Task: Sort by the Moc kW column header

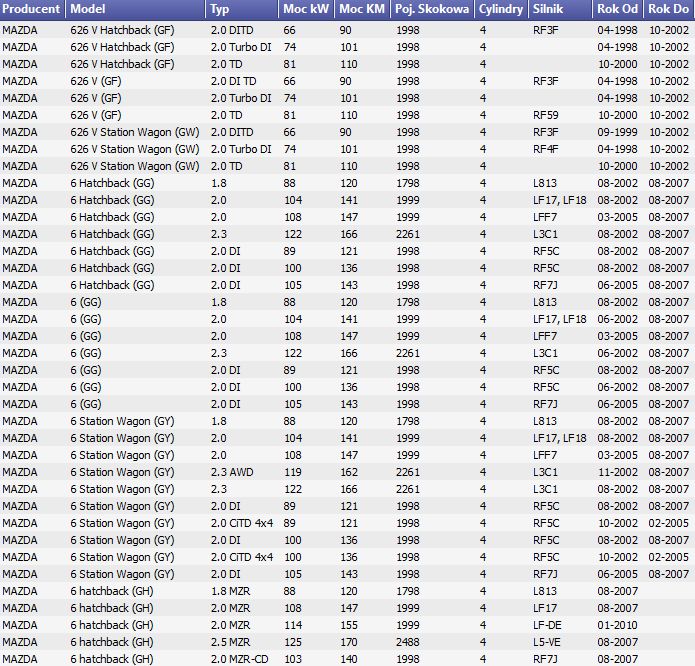Action: (306, 9)
